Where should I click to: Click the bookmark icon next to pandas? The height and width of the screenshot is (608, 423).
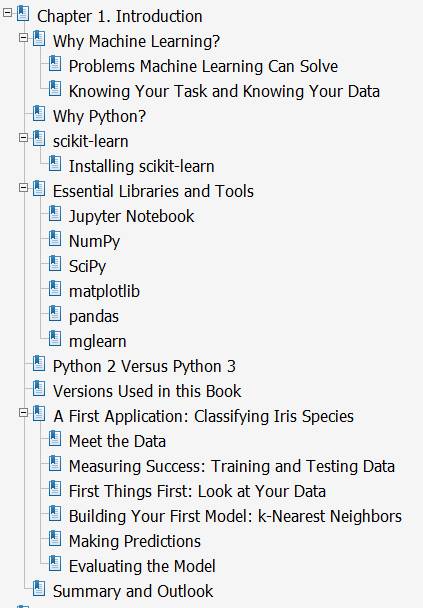coord(55,314)
